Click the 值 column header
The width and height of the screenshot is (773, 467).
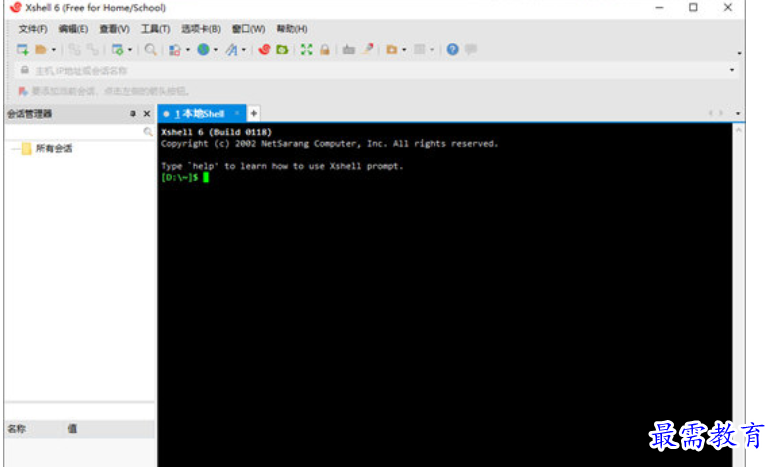72,429
